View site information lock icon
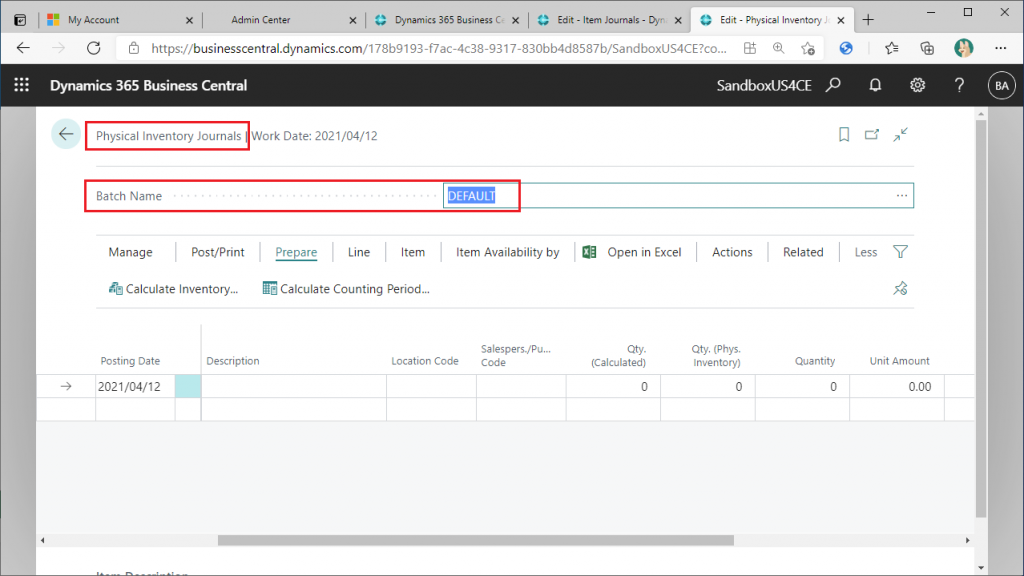Screen dimensions: 1024x576 coord(134,48)
